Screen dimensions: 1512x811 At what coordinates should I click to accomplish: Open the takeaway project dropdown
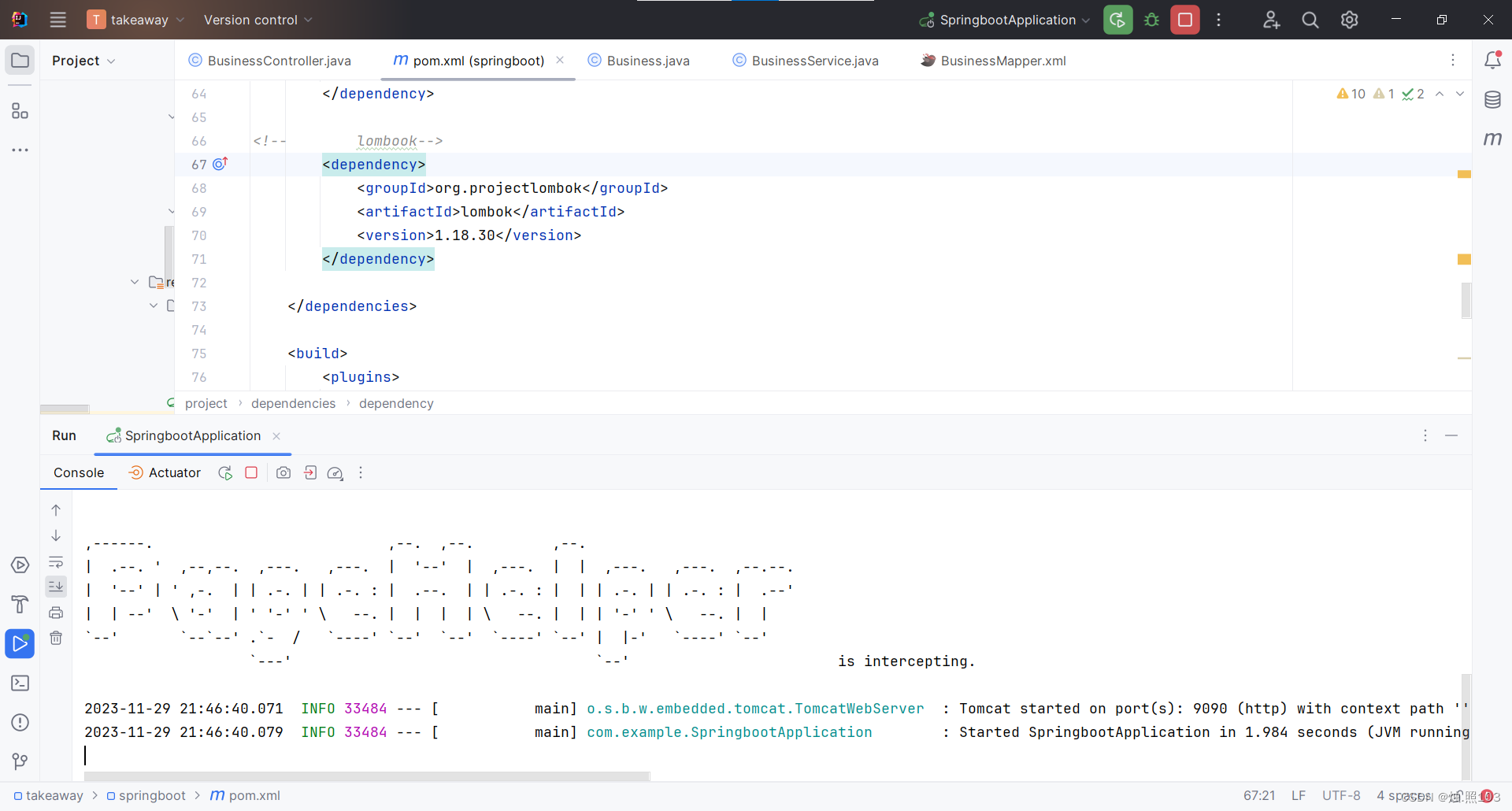pyautogui.click(x=135, y=20)
